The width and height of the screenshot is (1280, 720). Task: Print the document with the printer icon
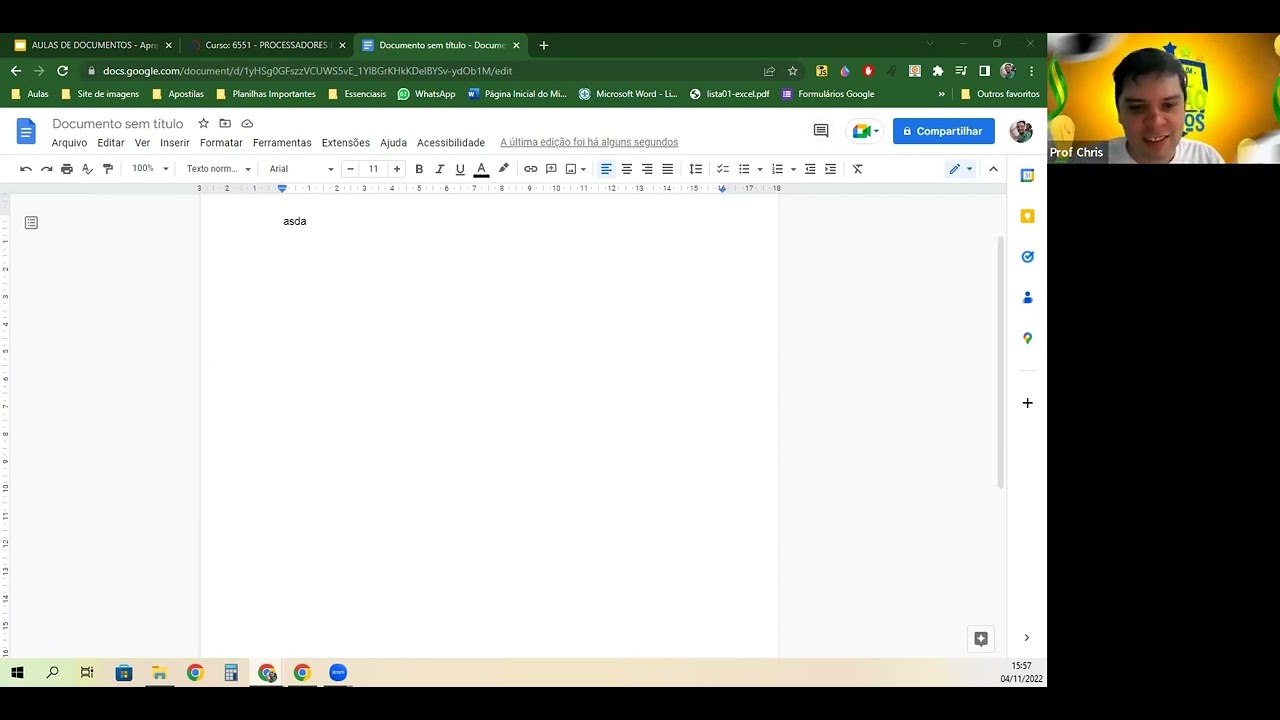(67, 169)
